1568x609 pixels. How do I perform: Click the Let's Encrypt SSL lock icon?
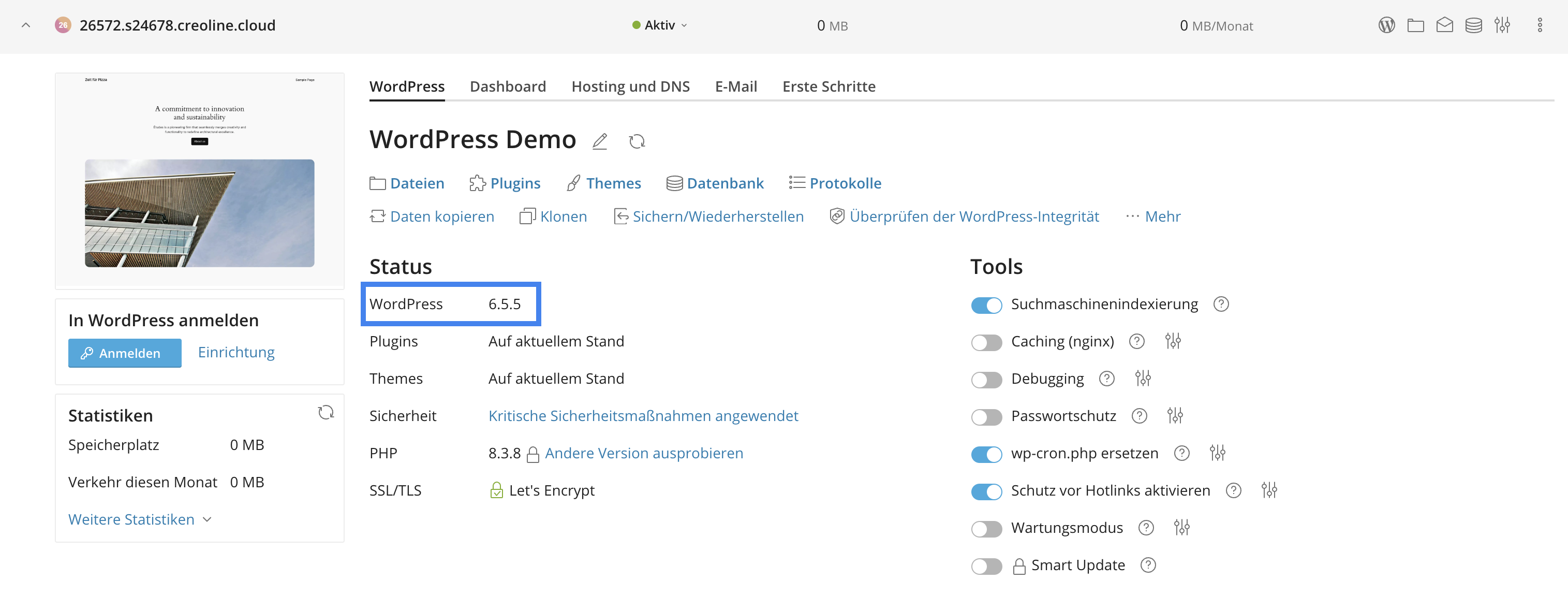click(x=496, y=490)
